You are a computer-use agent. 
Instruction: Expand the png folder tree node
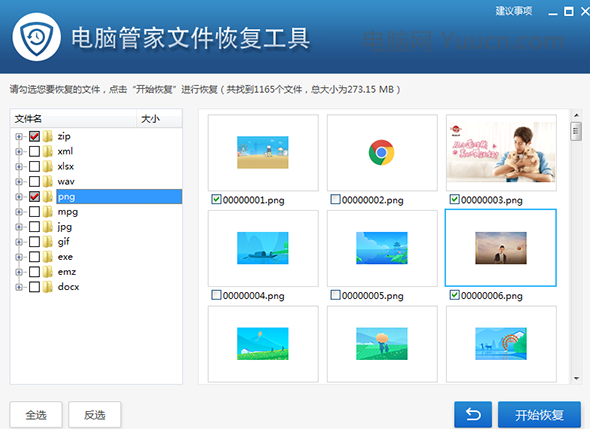click(x=18, y=196)
